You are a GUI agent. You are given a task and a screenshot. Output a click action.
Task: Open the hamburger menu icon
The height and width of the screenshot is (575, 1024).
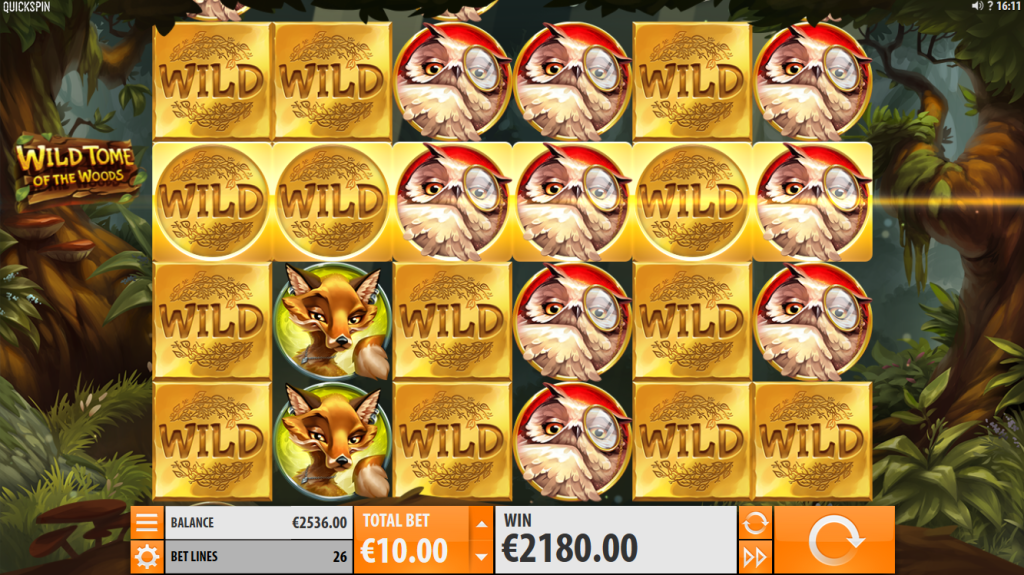pos(146,522)
